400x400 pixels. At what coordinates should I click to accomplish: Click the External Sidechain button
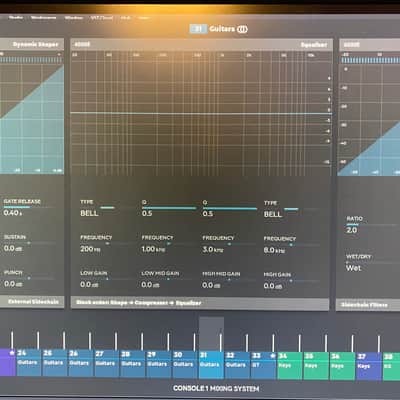tap(32, 302)
